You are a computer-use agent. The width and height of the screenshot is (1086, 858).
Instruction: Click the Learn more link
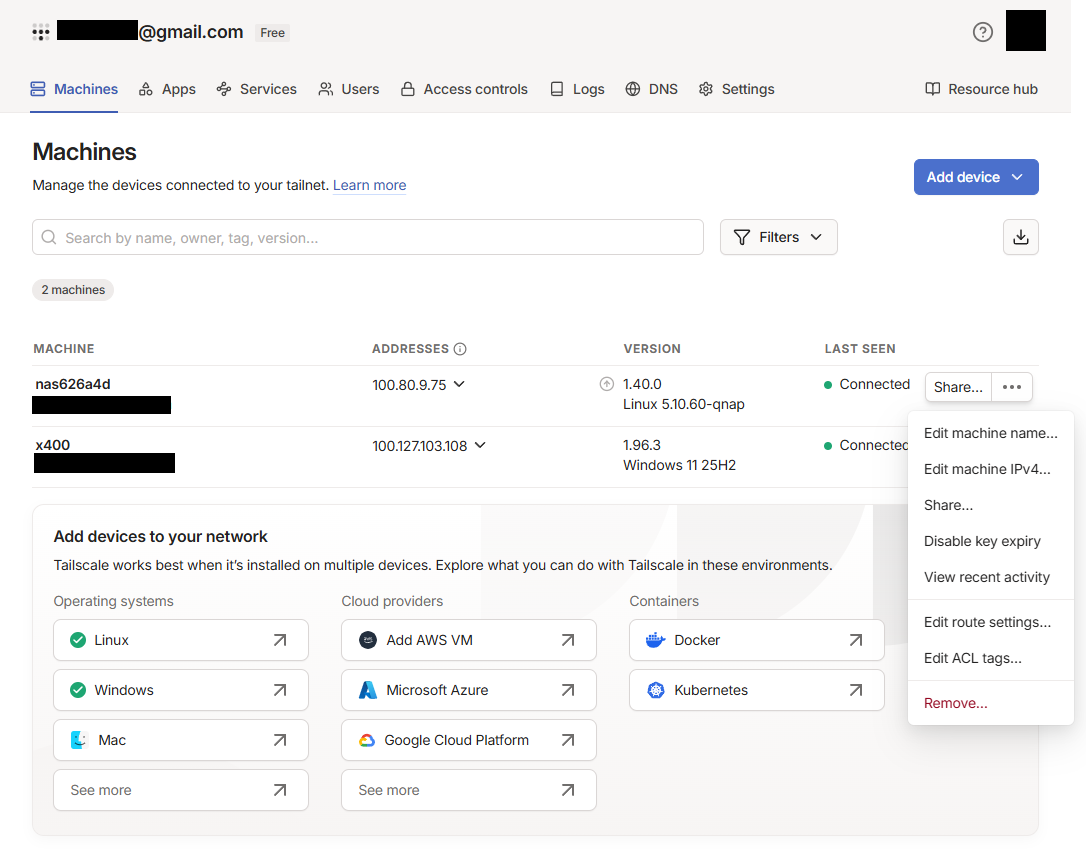pyautogui.click(x=369, y=185)
